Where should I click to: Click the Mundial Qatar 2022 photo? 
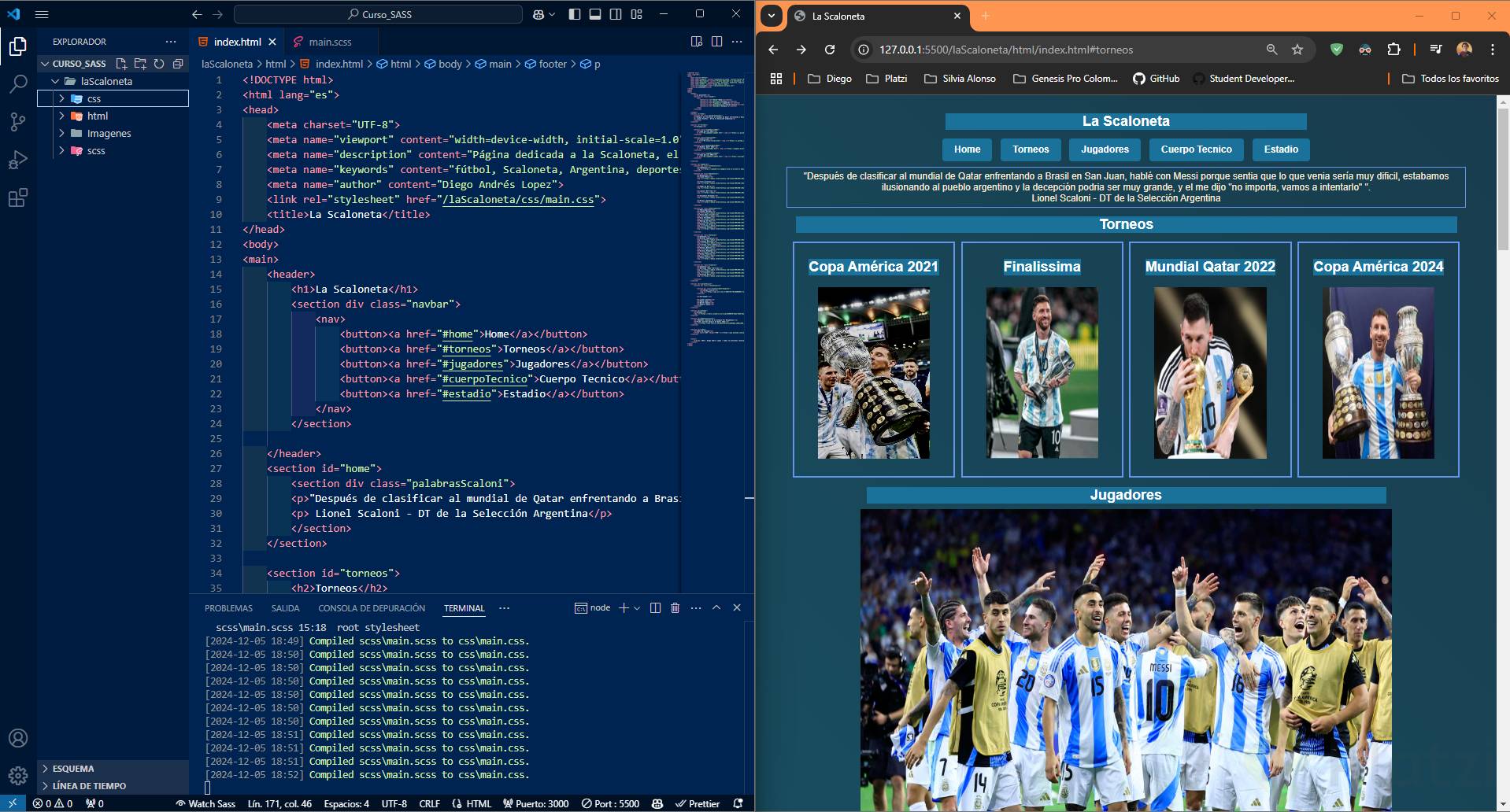point(1210,373)
